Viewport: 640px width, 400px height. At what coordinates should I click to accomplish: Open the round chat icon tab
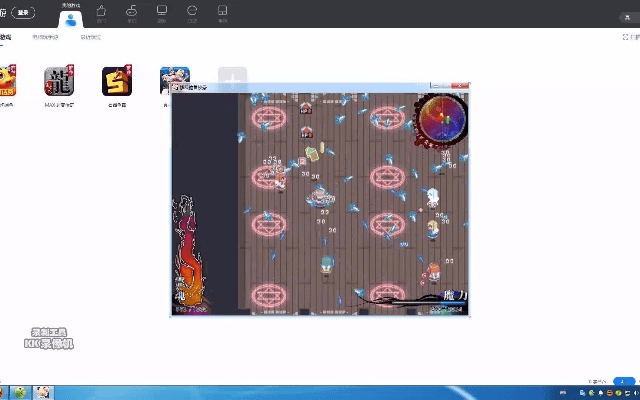point(192,13)
